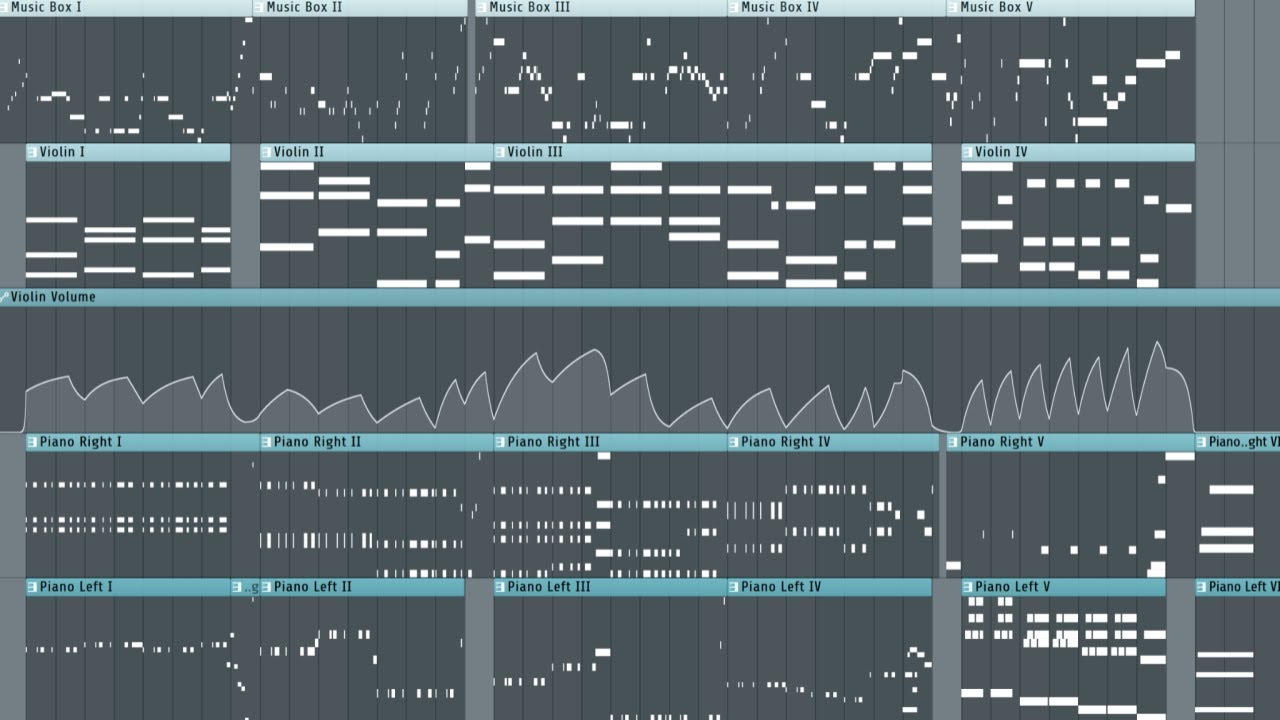Open the Music Box V clip menu icon
The image size is (1280, 720).
(952, 7)
